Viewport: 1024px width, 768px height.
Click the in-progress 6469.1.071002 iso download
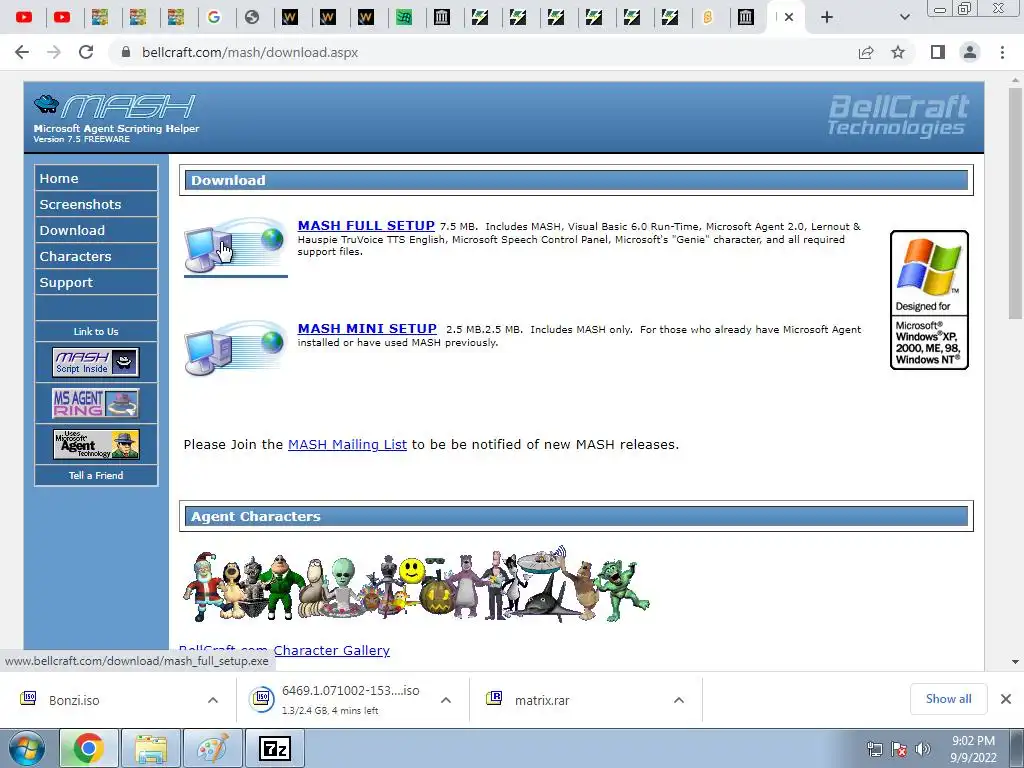click(336, 699)
